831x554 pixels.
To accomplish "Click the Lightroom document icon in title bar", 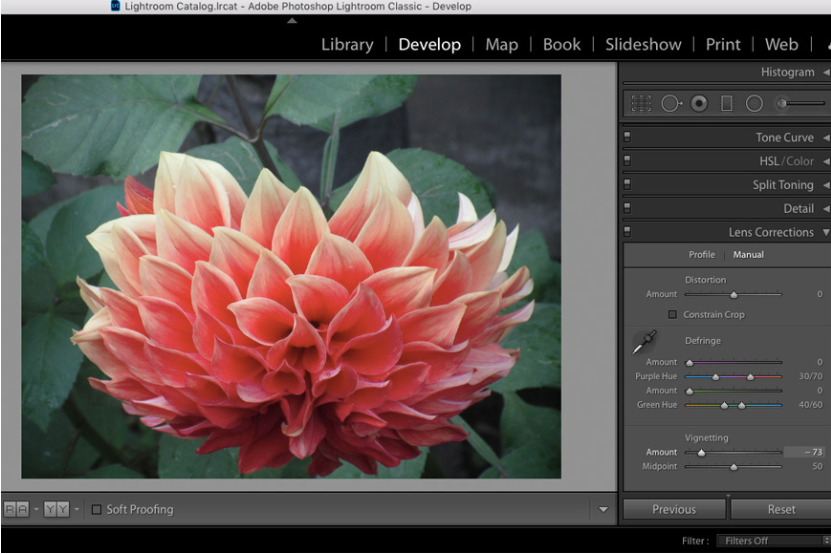I will point(115,6).
